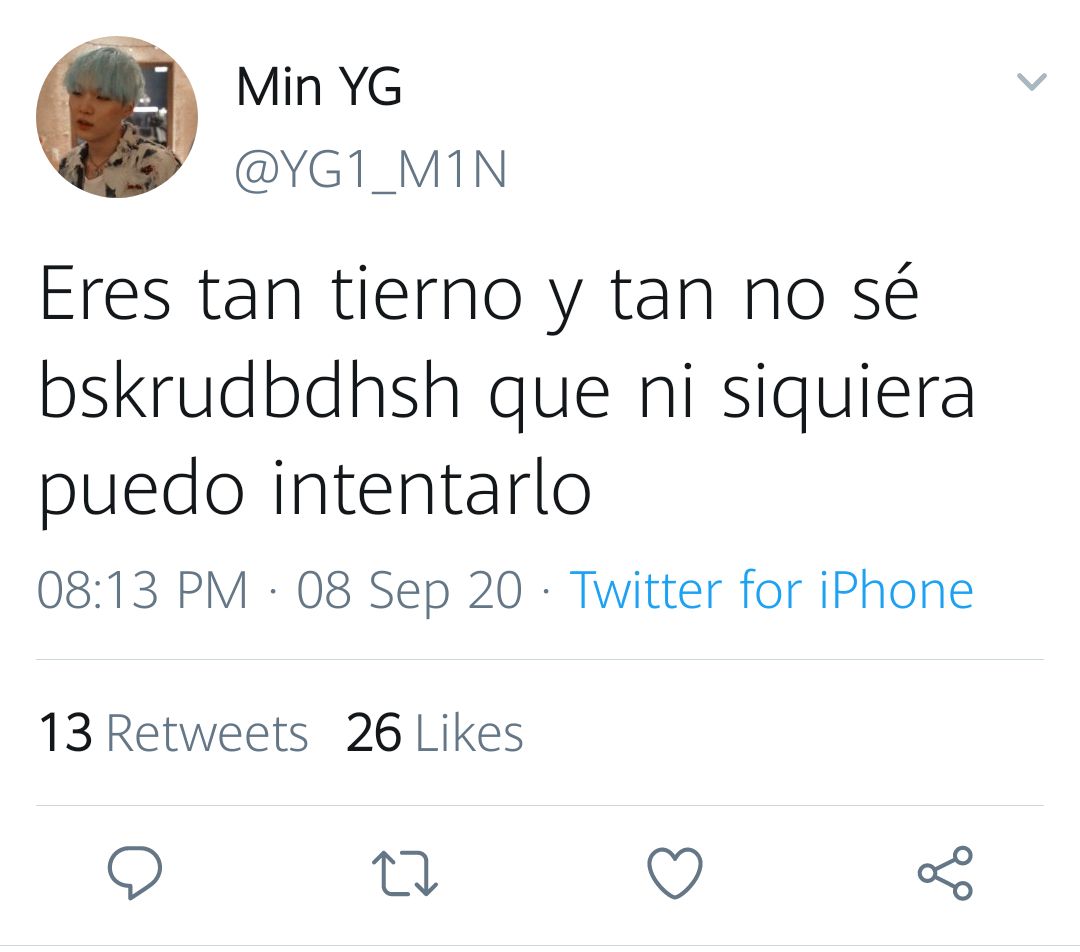
Task: Open the Min YG display name
Action: coord(319,87)
